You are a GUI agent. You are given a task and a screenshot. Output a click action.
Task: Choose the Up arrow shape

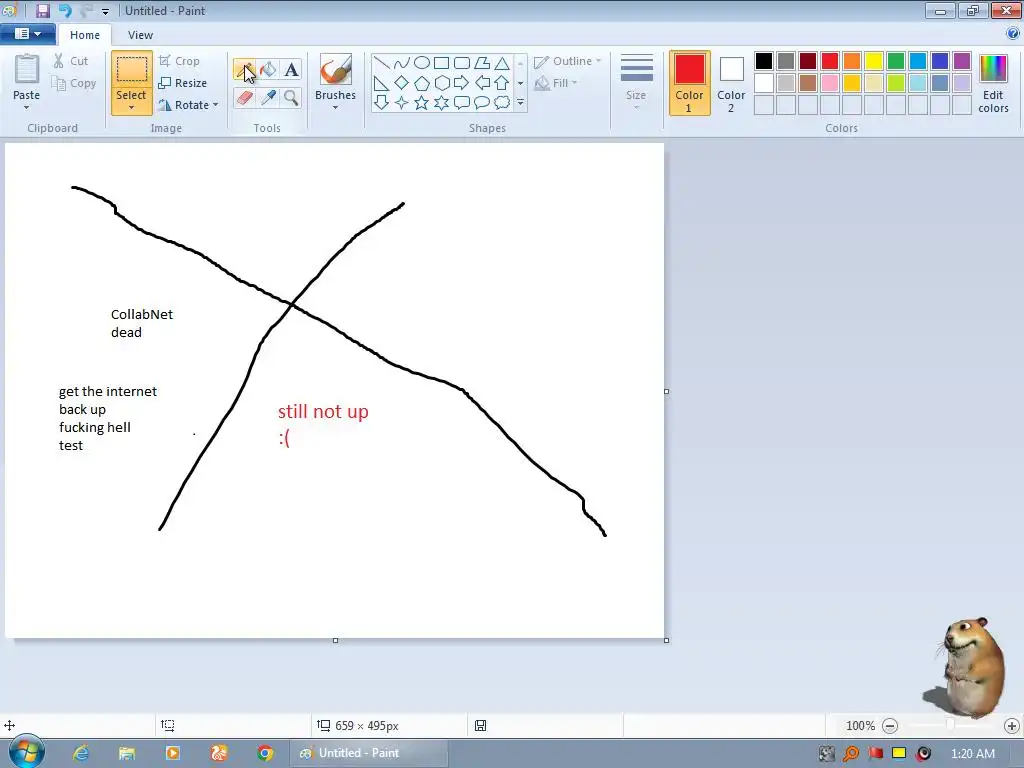pos(502,83)
